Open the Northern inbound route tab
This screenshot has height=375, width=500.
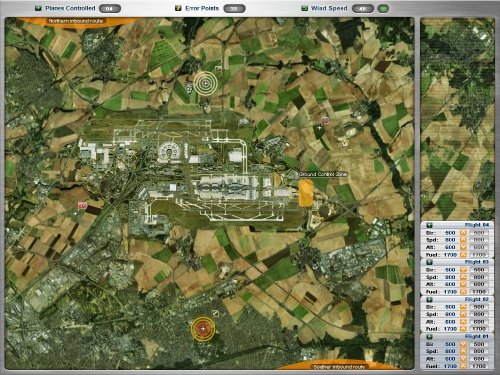[x=76, y=21]
